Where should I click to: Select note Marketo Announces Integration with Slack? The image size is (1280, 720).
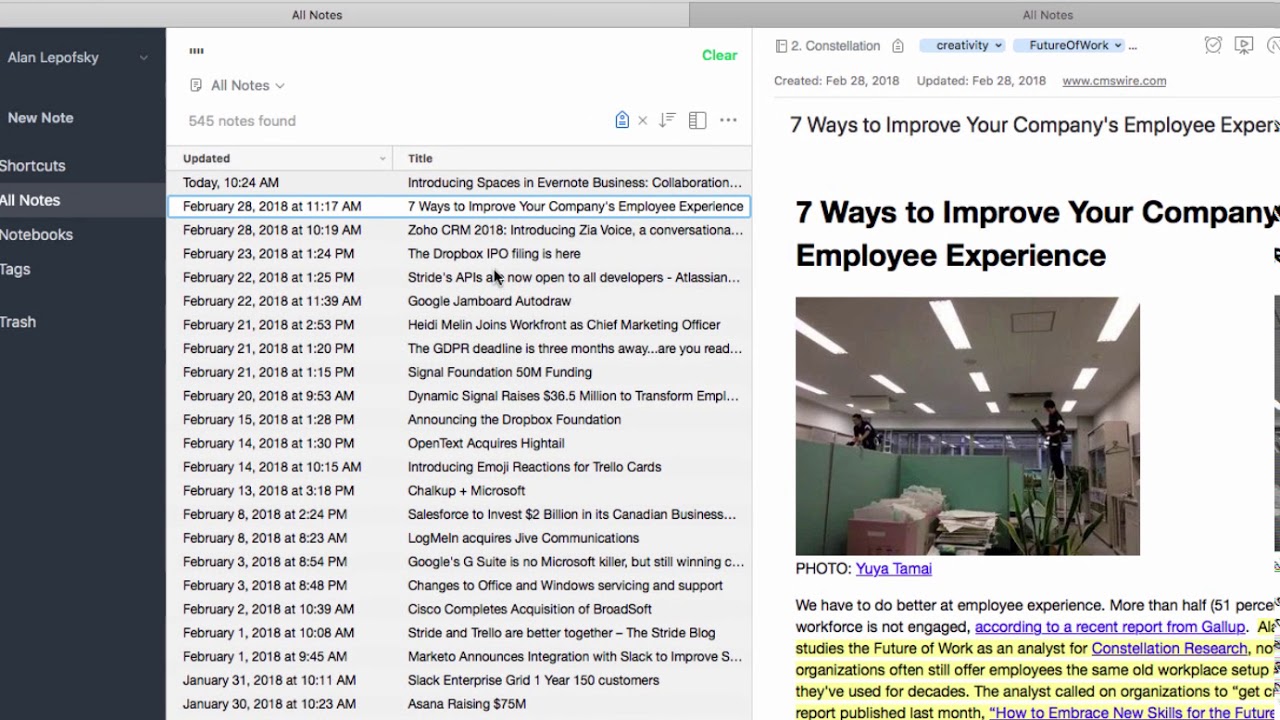[x=459, y=656]
